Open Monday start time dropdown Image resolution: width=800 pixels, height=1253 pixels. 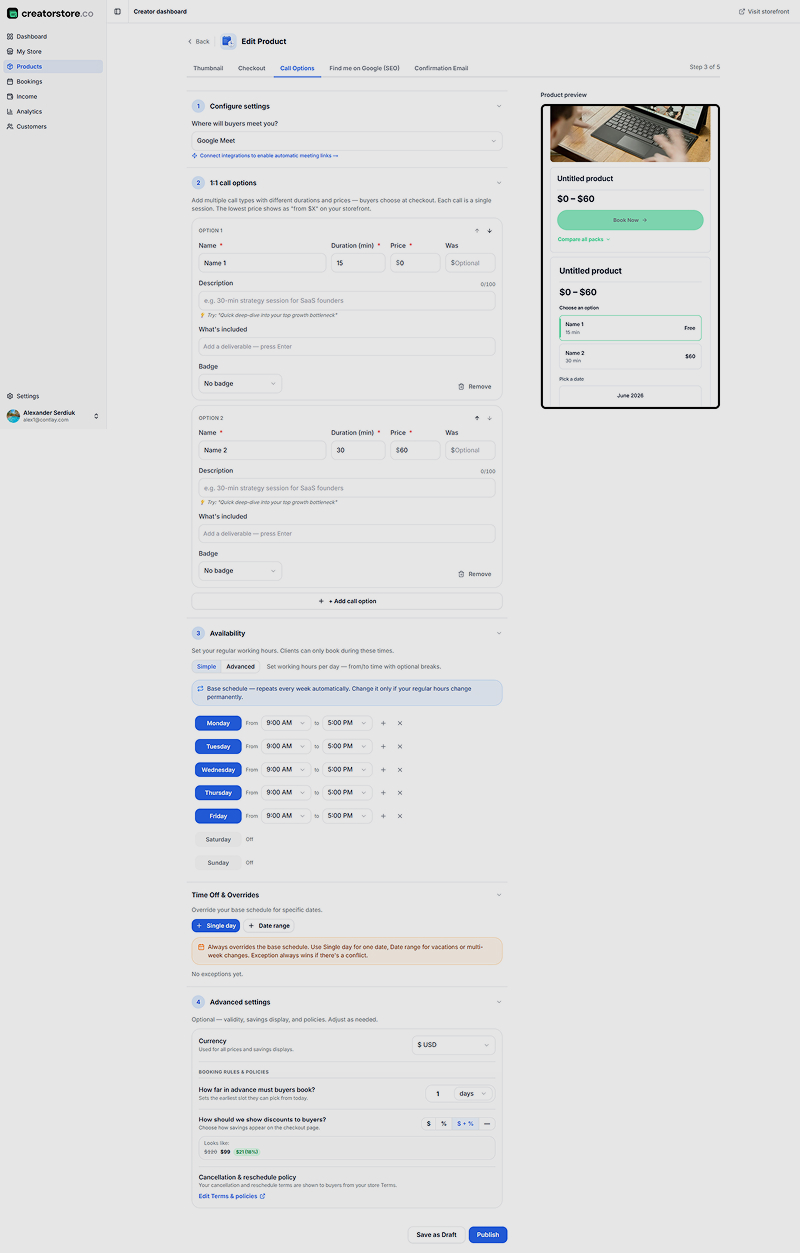286,723
